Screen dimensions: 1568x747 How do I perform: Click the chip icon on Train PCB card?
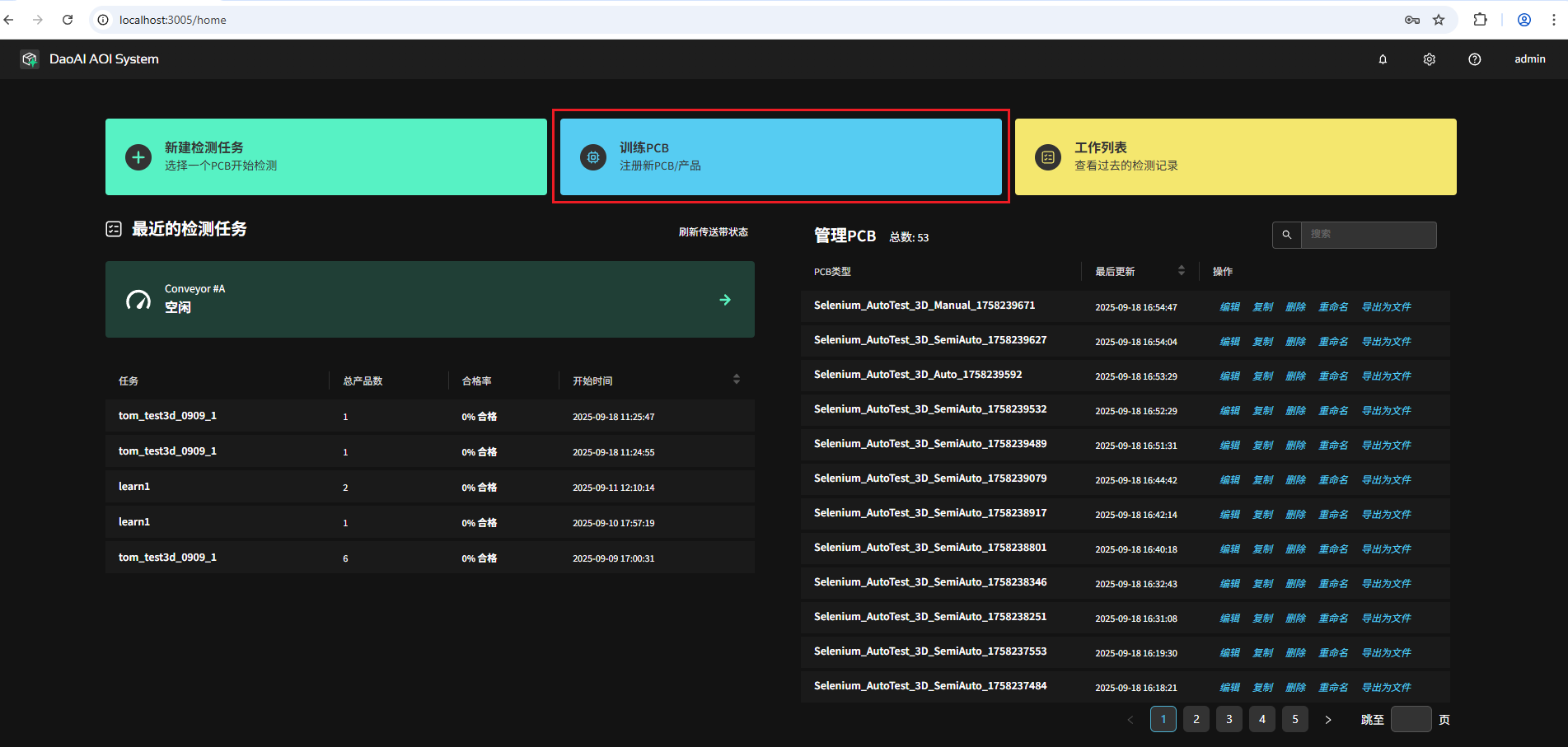pos(593,156)
